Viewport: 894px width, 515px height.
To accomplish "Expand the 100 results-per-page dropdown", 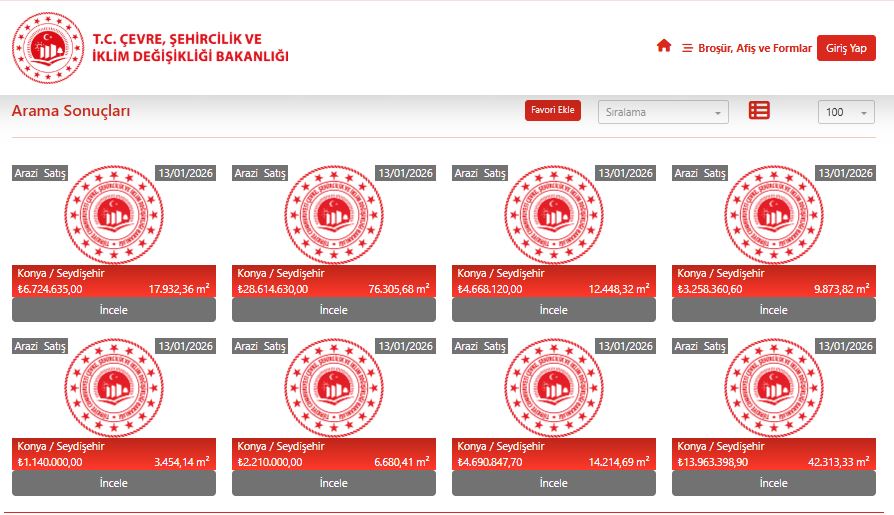I will click(x=846, y=112).
